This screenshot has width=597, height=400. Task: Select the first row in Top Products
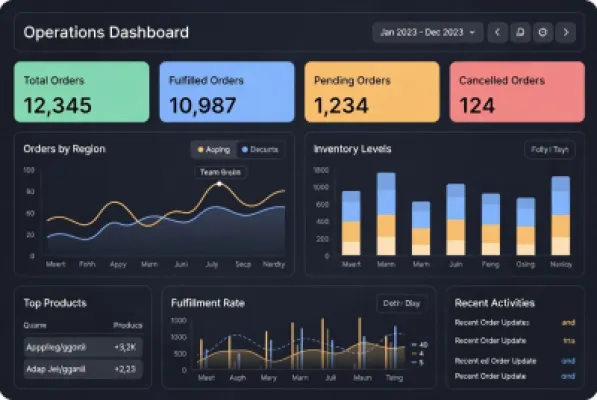(83, 347)
